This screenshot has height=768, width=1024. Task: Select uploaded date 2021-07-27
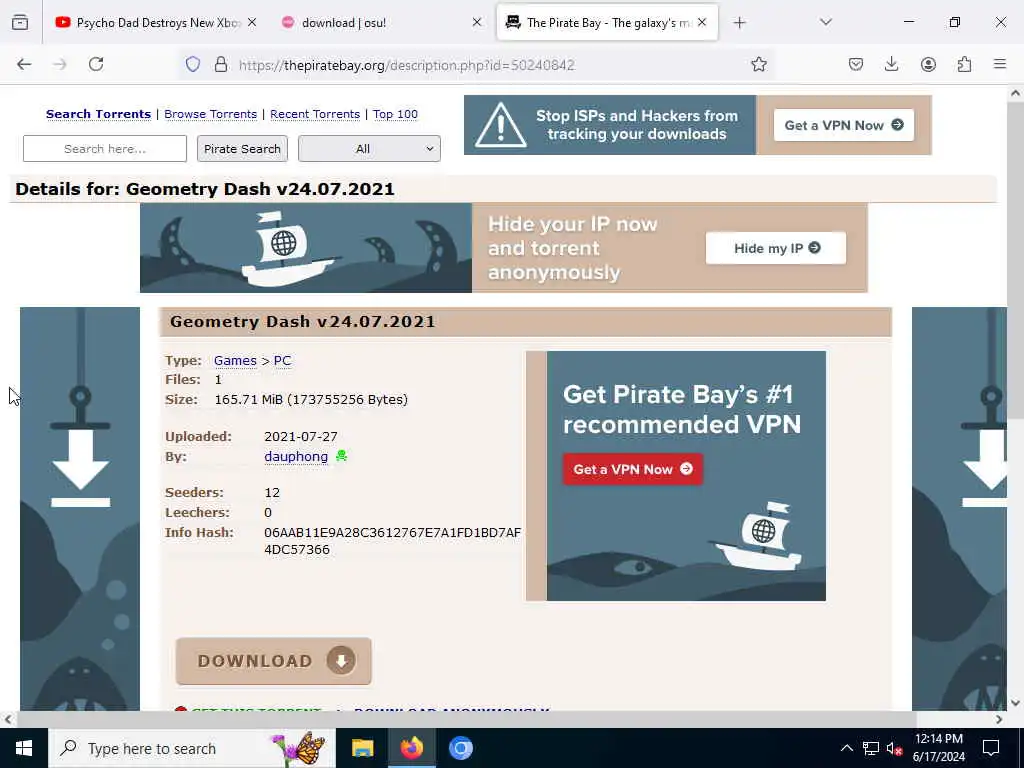pos(300,436)
